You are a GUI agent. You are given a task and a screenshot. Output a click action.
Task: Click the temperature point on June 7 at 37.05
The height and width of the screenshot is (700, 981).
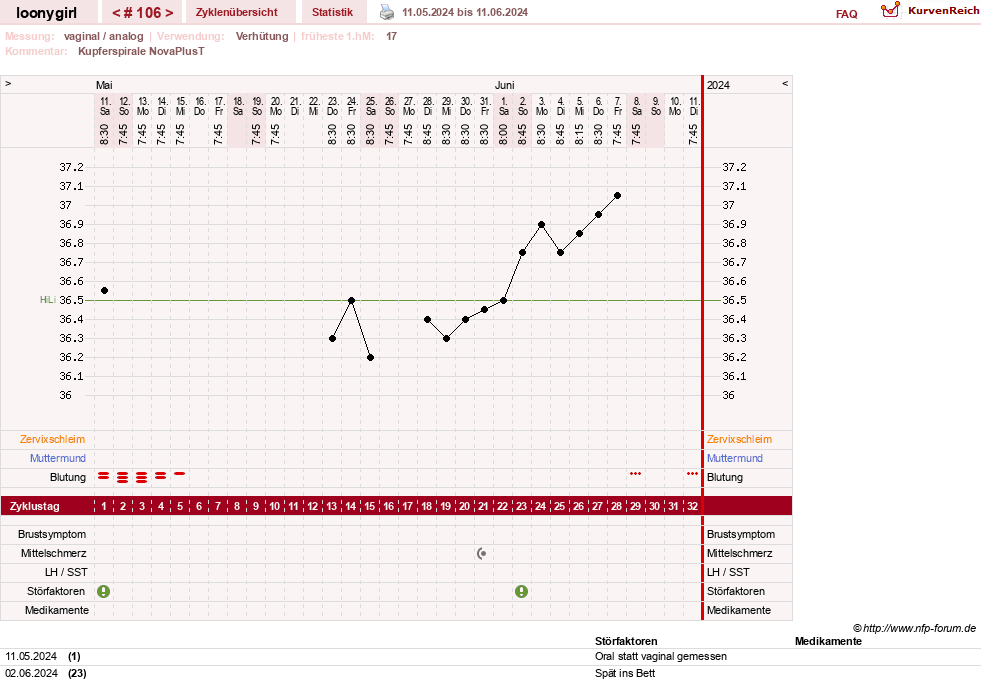click(x=618, y=196)
